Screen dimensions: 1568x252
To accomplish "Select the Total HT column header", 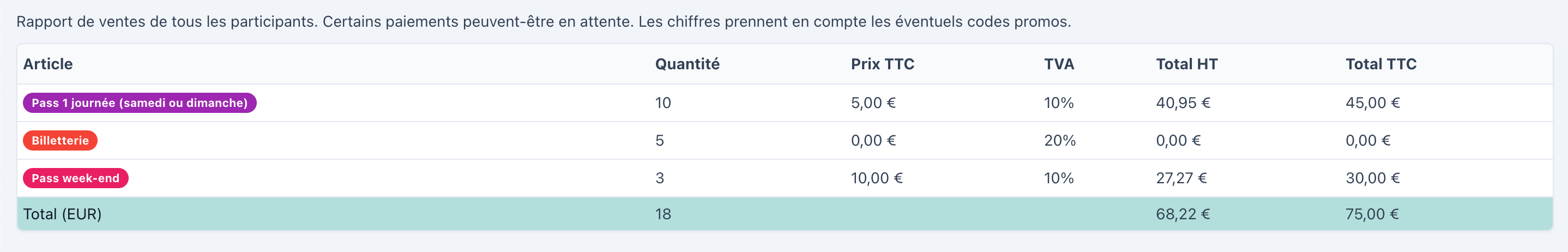I will coord(1186,64).
